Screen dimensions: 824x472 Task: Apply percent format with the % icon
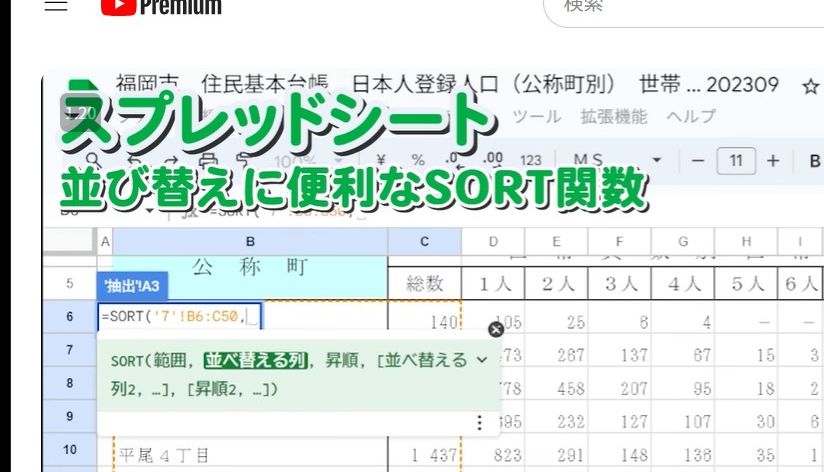click(x=418, y=161)
